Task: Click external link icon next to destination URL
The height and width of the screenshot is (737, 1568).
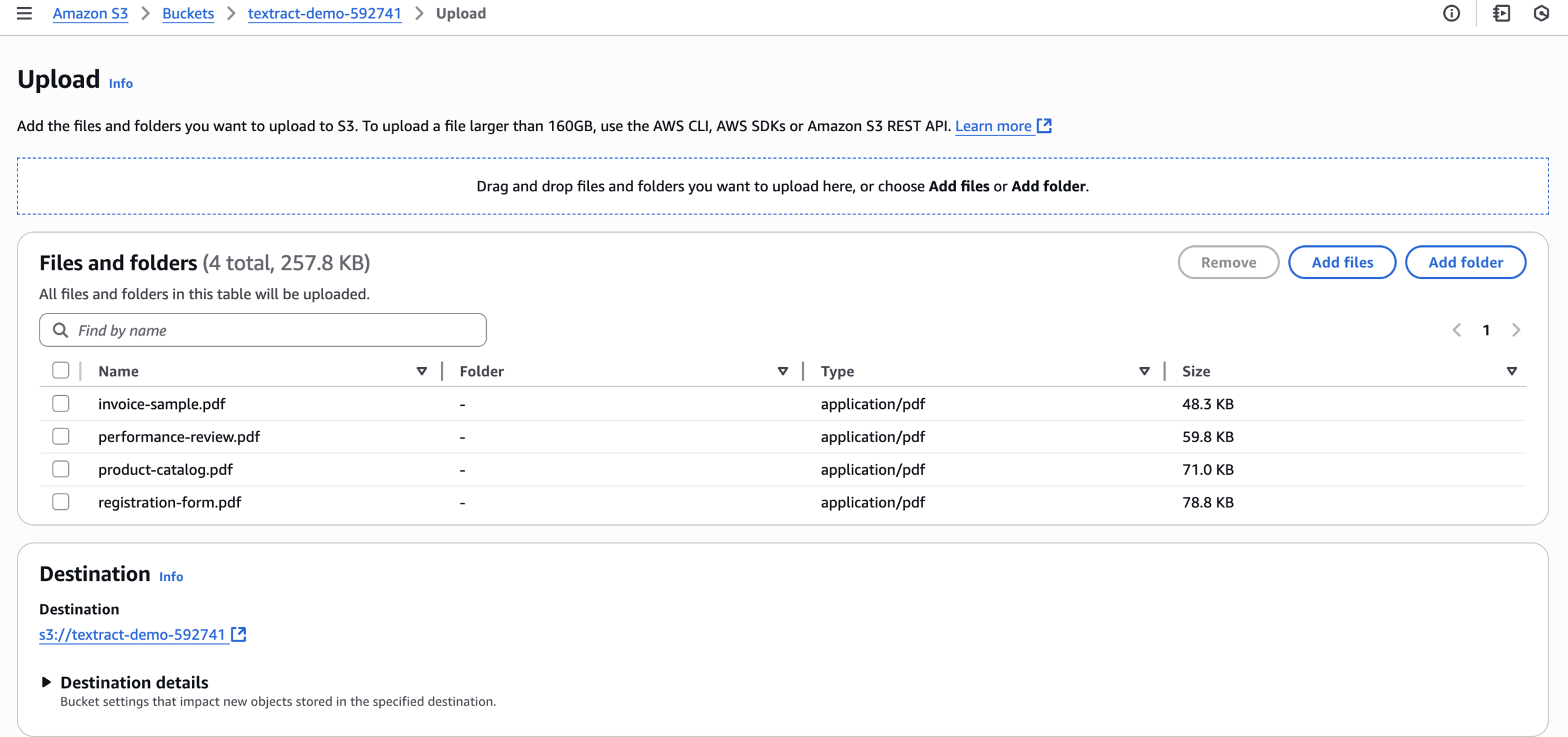Action: tap(238, 634)
